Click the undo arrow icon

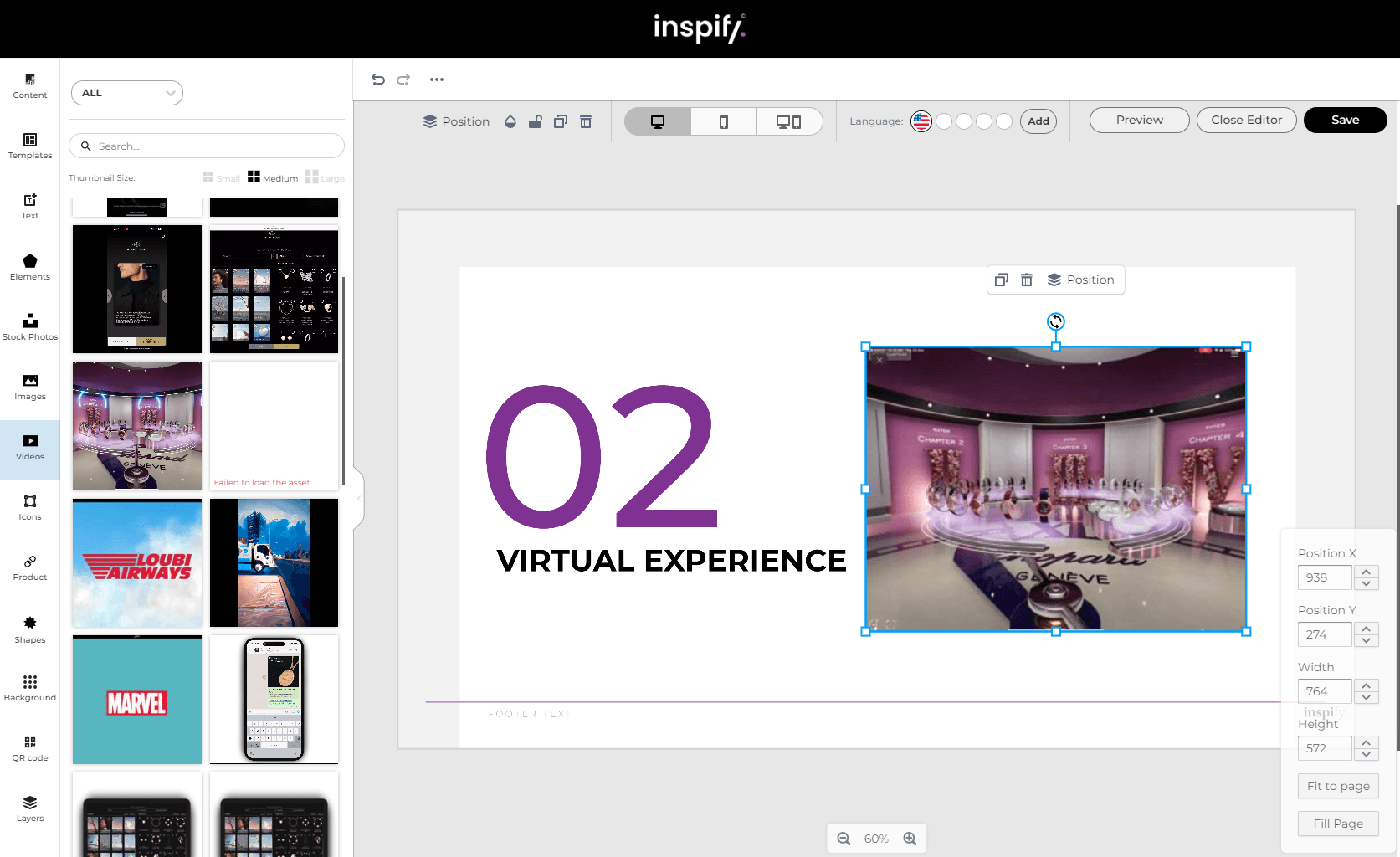click(x=378, y=80)
